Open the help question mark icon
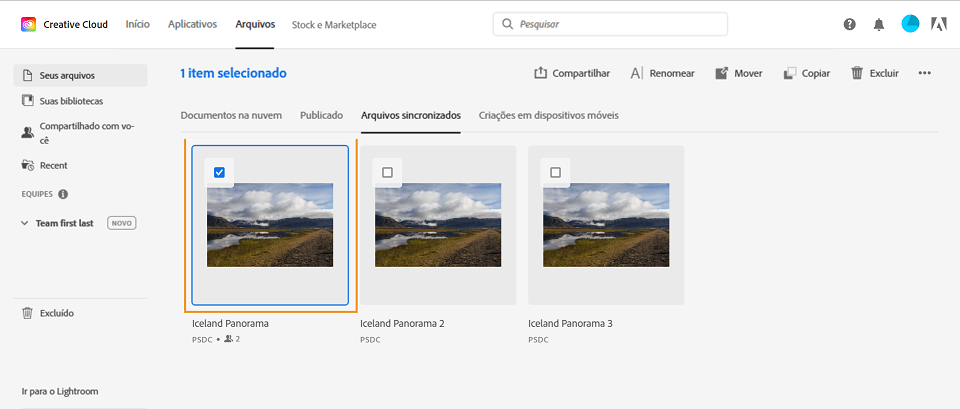 click(x=850, y=24)
